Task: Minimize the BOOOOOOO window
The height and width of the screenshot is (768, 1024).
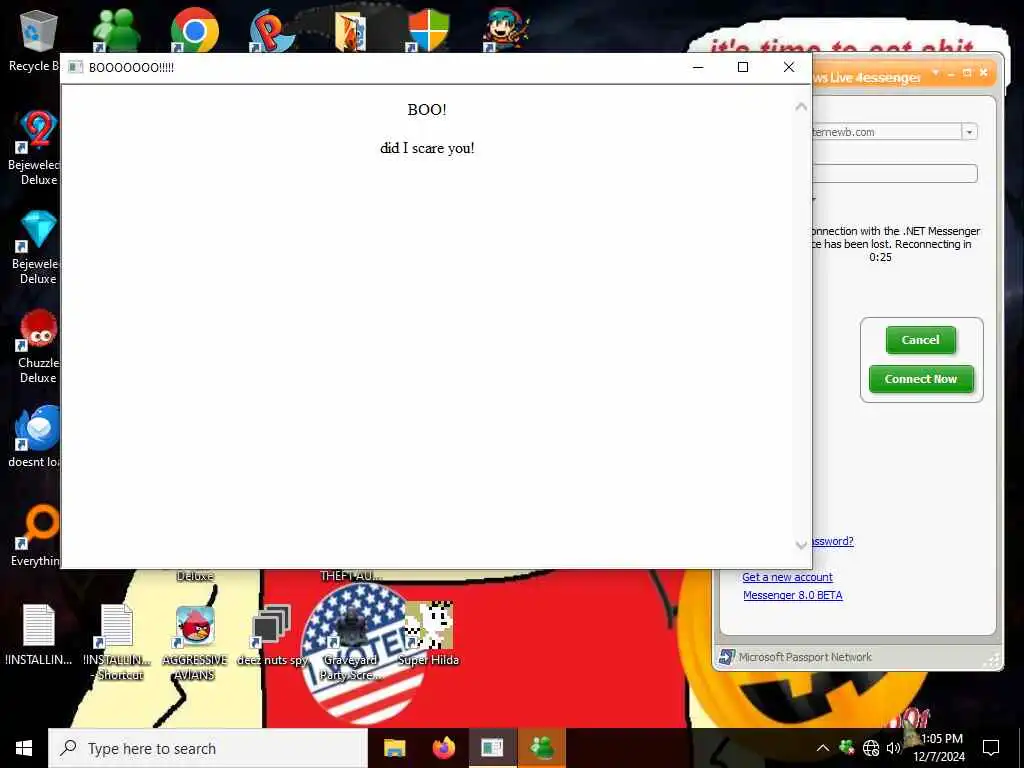Action: 698,67
